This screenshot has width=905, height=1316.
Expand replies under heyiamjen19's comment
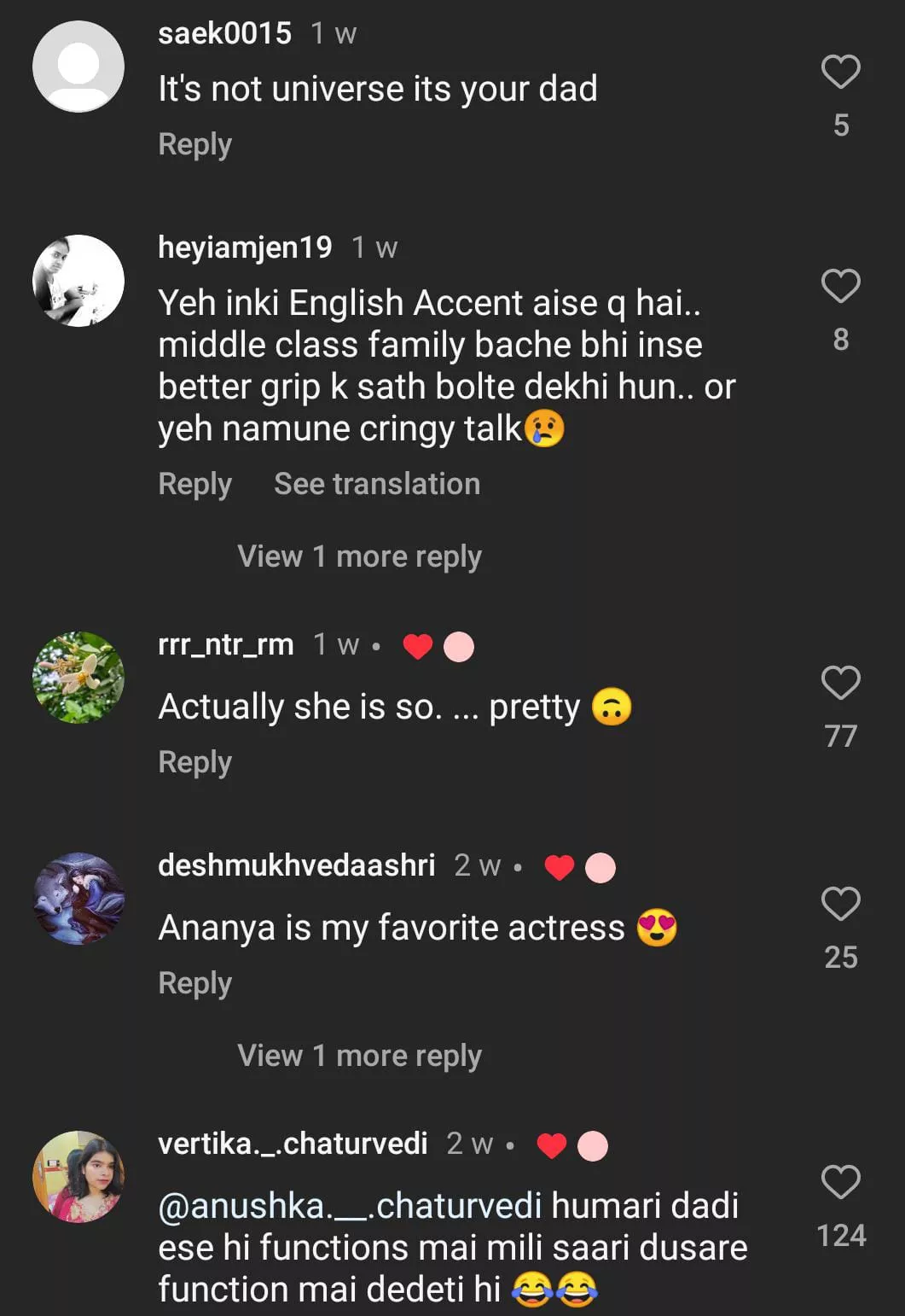[x=359, y=556]
